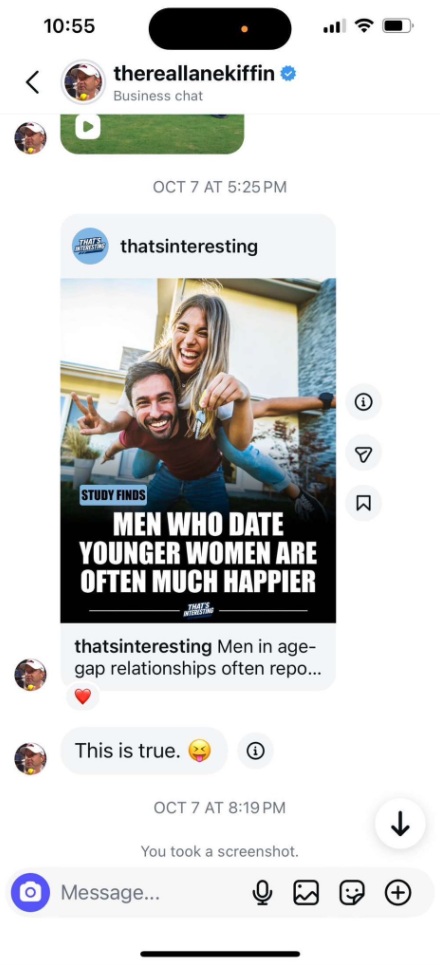This screenshot has width=440, height=965.
Task: Tap info icon next to 'This is true.'
Action: click(255, 751)
